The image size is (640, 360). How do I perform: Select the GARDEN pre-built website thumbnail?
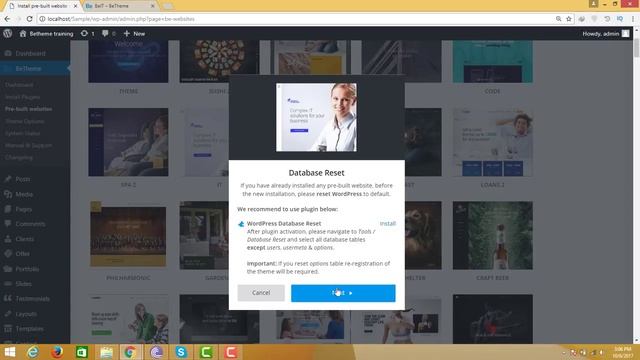pos(204,235)
